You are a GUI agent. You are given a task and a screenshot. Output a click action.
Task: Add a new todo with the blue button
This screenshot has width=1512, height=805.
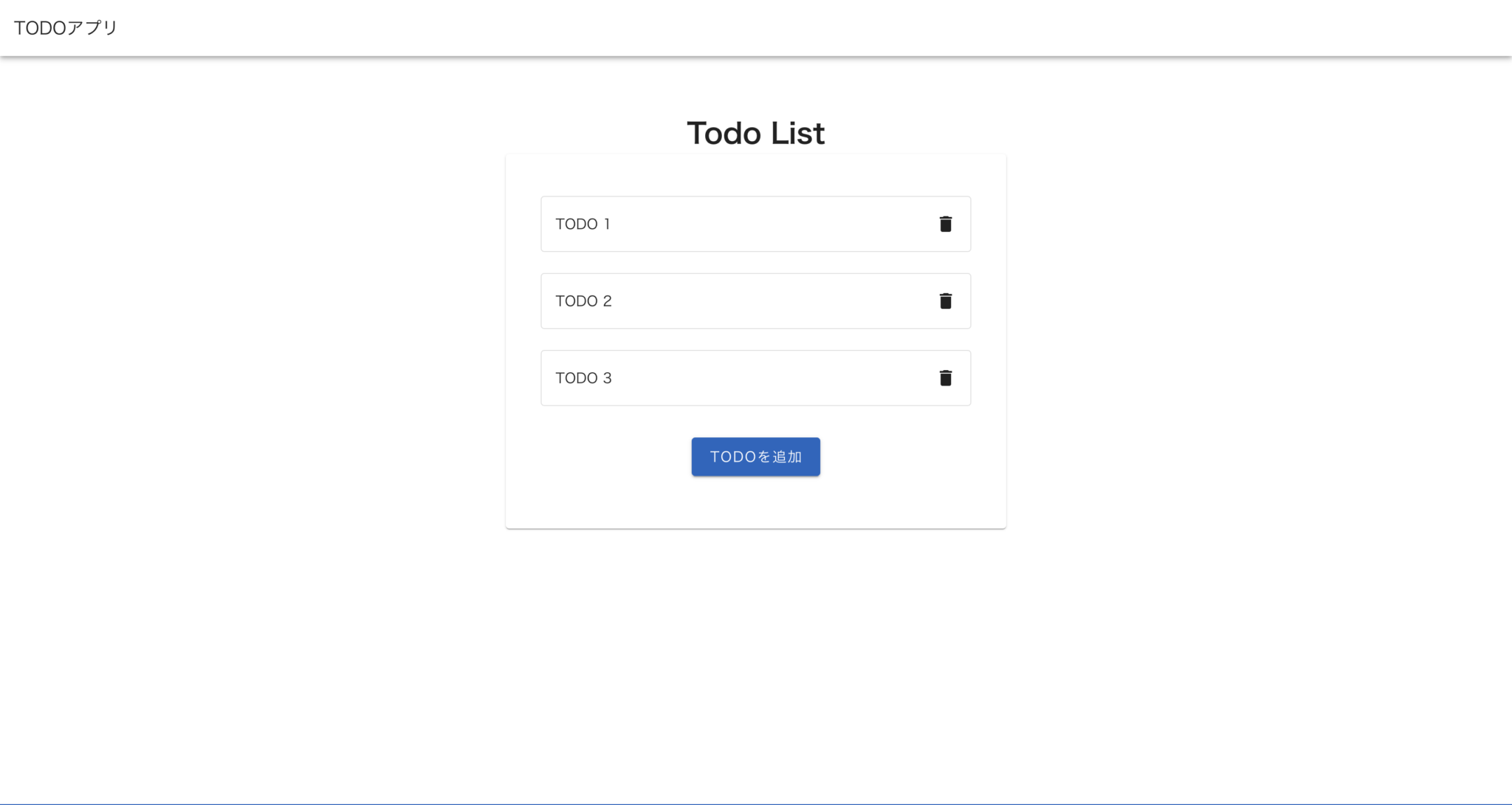[x=755, y=456]
